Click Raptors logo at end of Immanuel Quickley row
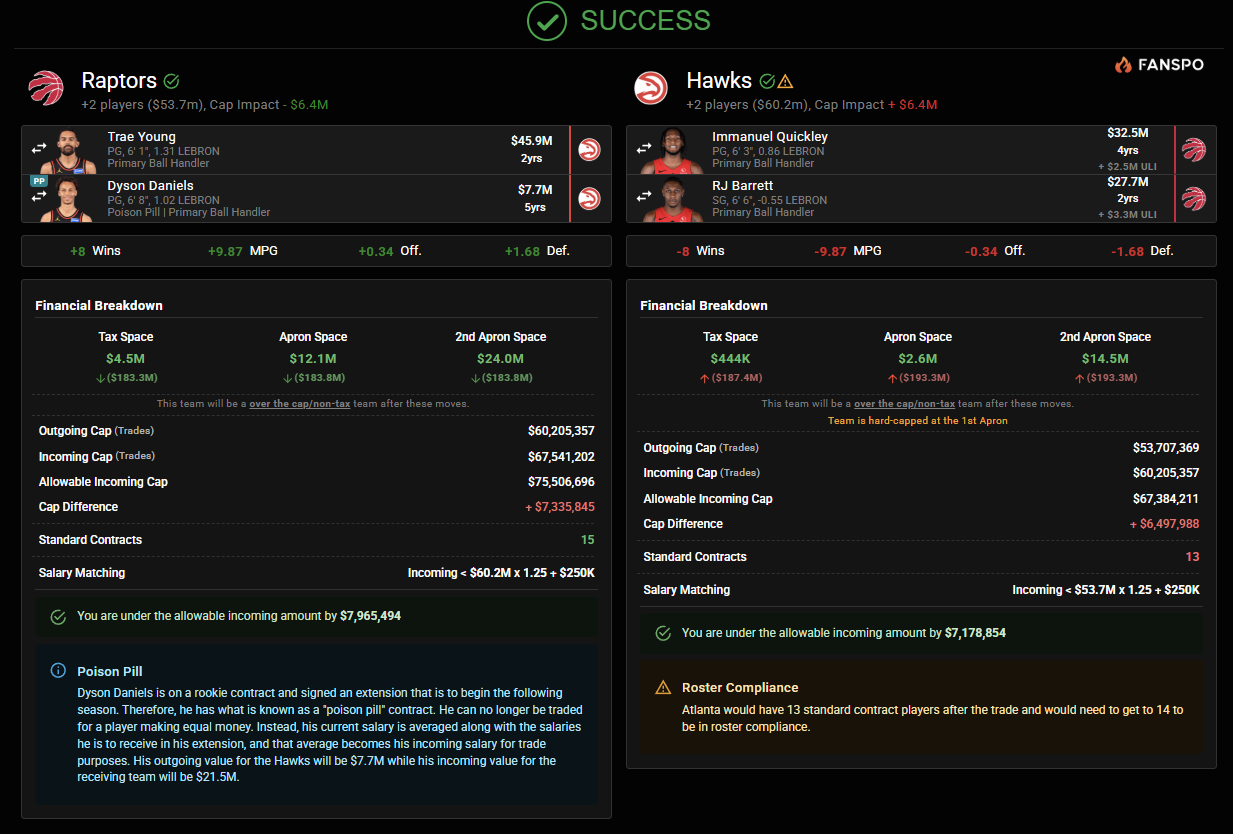This screenshot has height=834, width=1233. [1194, 150]
